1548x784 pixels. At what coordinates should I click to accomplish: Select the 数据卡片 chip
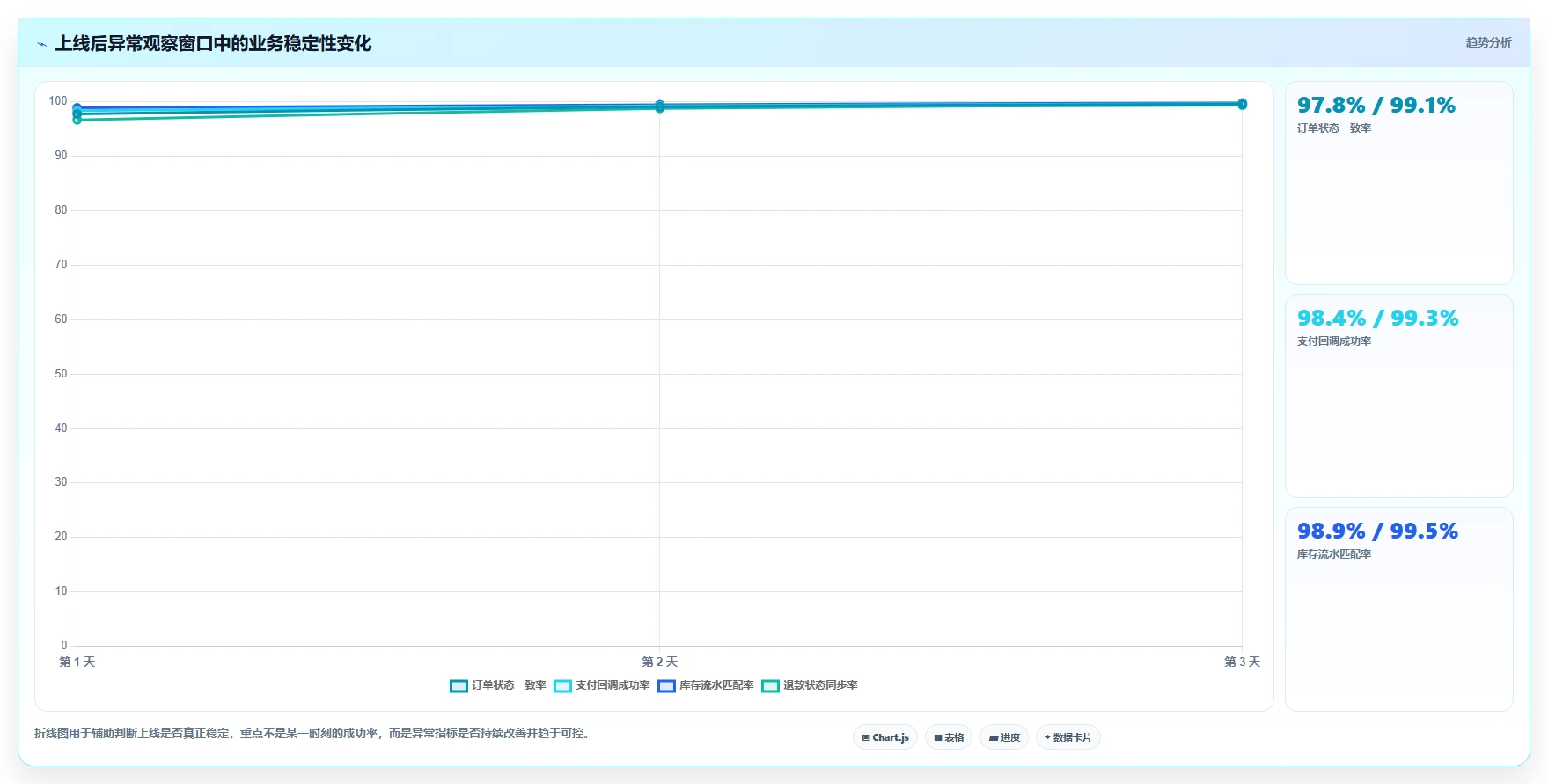click(x=1068, y=737)
